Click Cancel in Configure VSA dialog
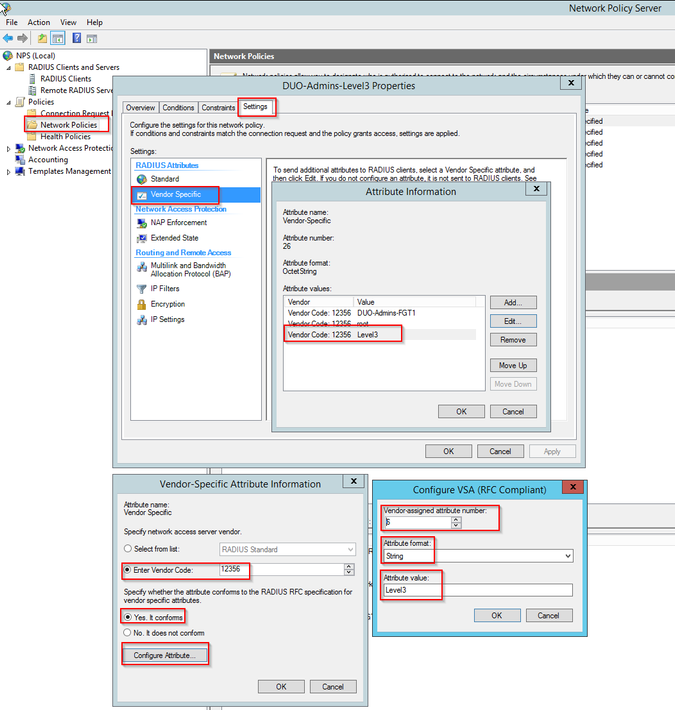This screenshot has width=675, height=710. click(549, 615)
